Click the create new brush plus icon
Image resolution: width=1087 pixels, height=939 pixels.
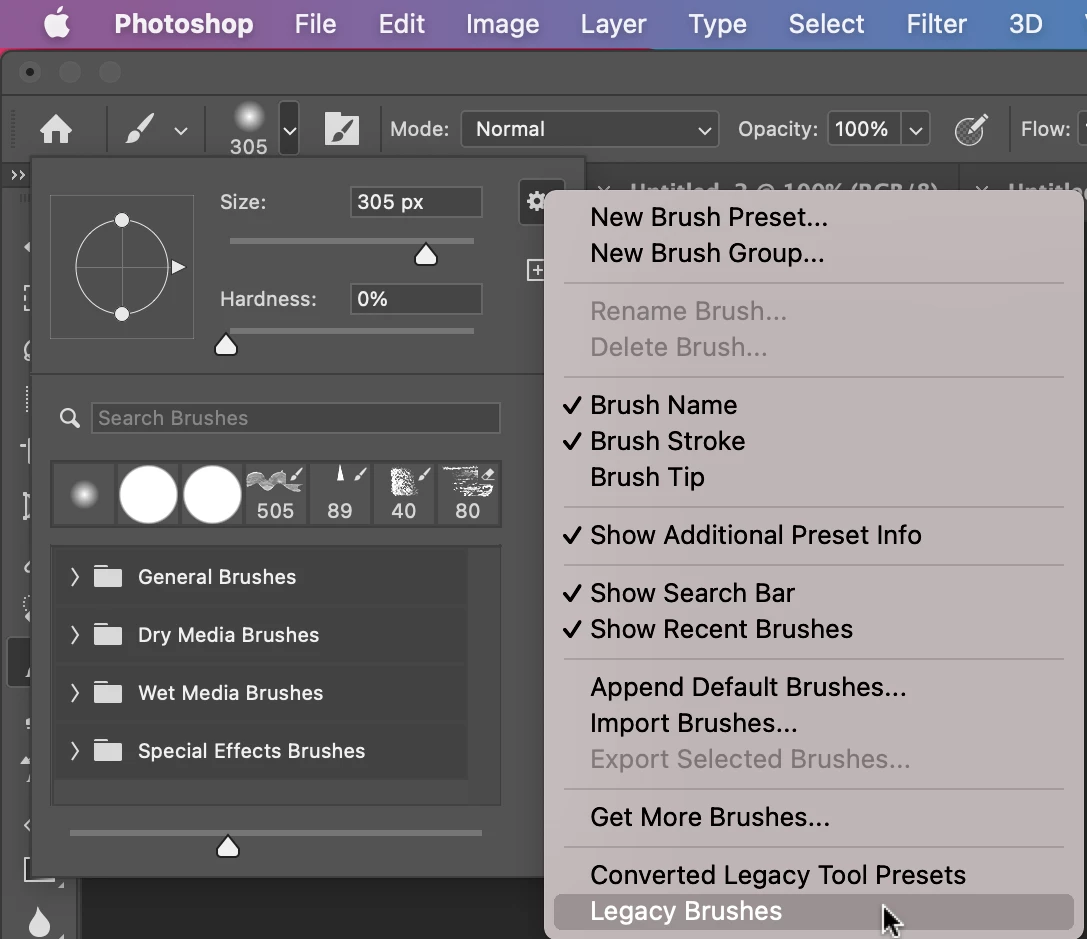(536, 270)
